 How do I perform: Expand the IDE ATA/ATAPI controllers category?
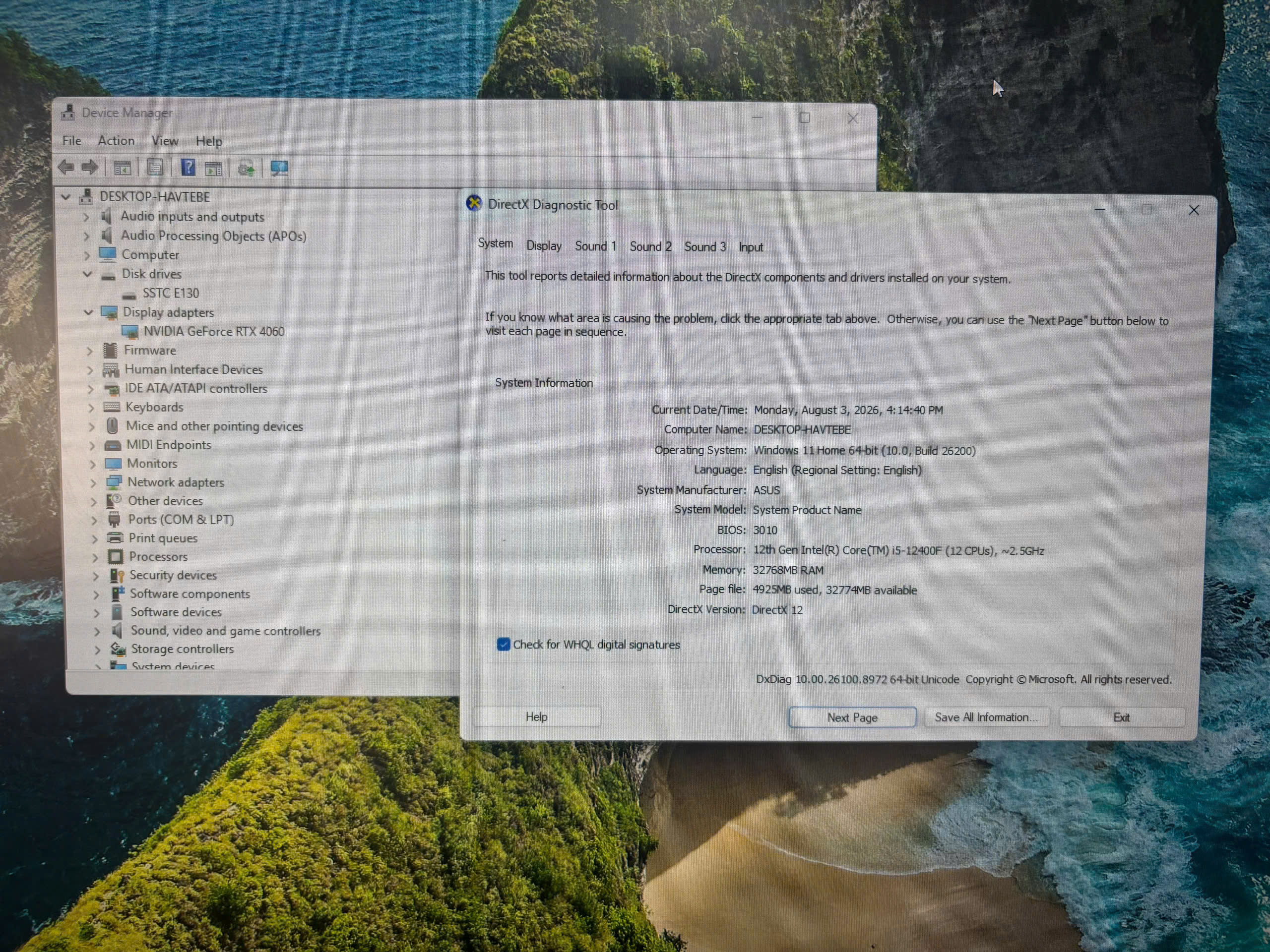[x=90, y=389]
